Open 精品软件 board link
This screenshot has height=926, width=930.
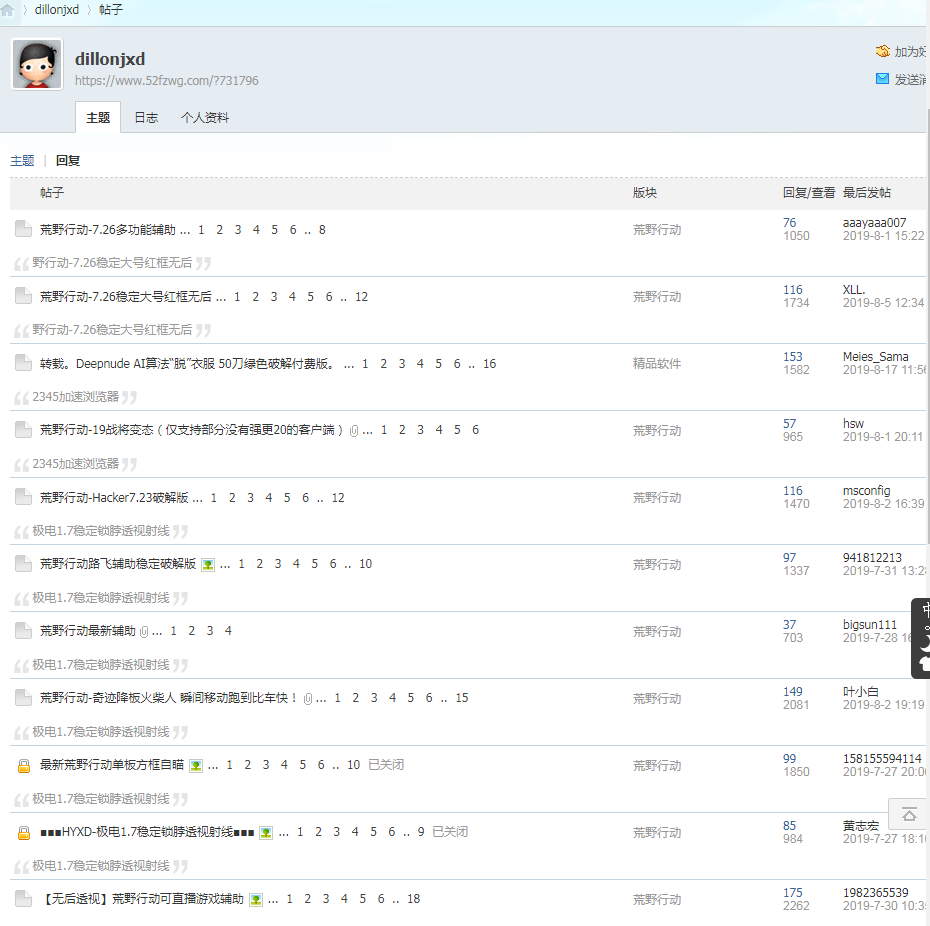[657, 364]
